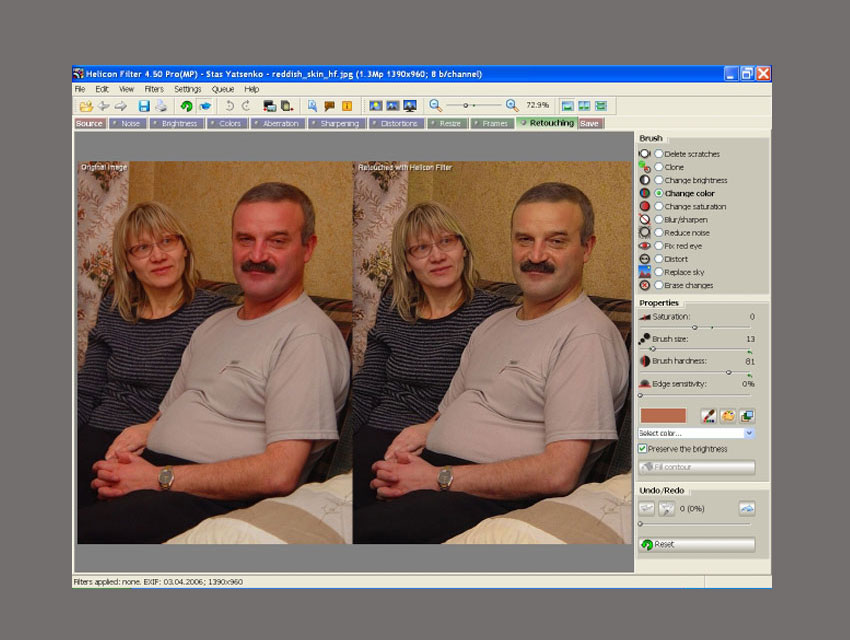
Task: Click the Brush size slider handle
Action: tap(653, 350)
